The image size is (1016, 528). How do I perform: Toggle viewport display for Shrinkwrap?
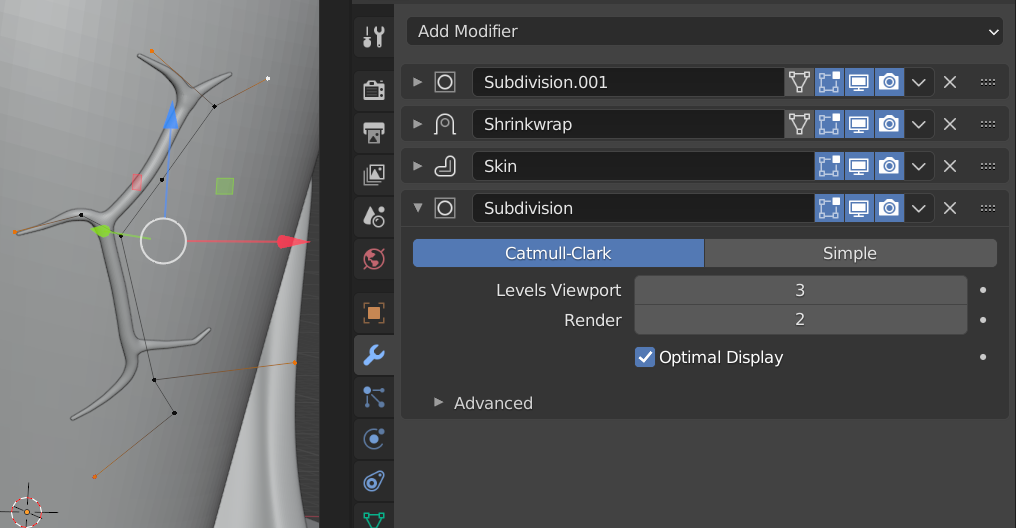point(859,124)
